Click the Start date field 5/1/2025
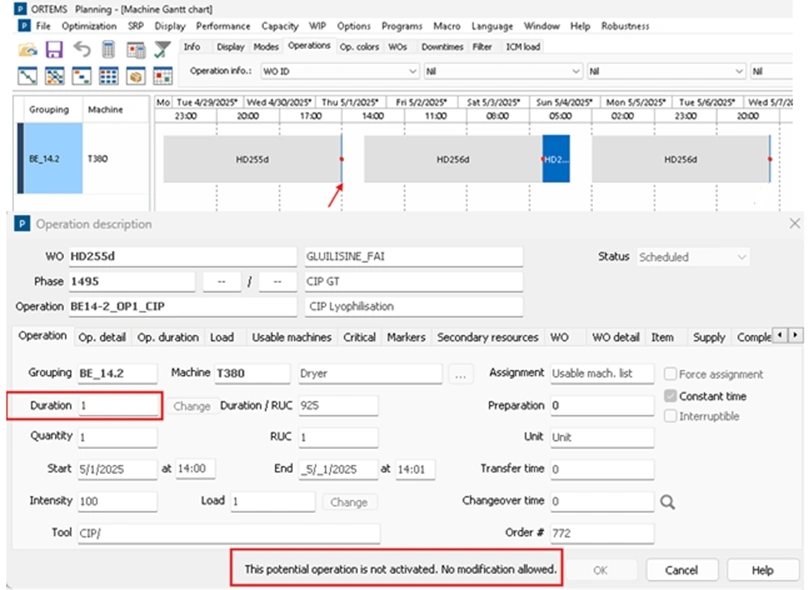809x590 pixels. (117, 469)
